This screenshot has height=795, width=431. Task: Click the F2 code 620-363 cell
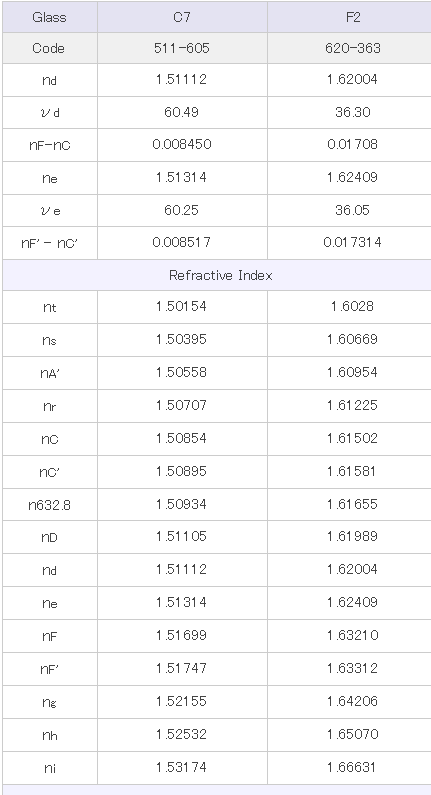[352, 48]
